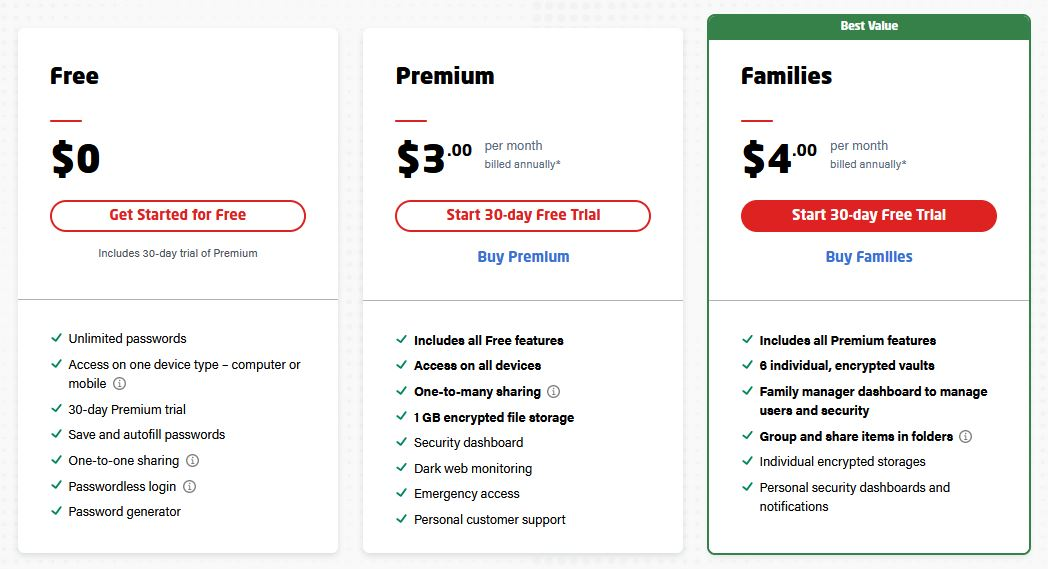Click checkmark next to Dark web monitoring
The image size is (1048, 569).
(402, 468)
